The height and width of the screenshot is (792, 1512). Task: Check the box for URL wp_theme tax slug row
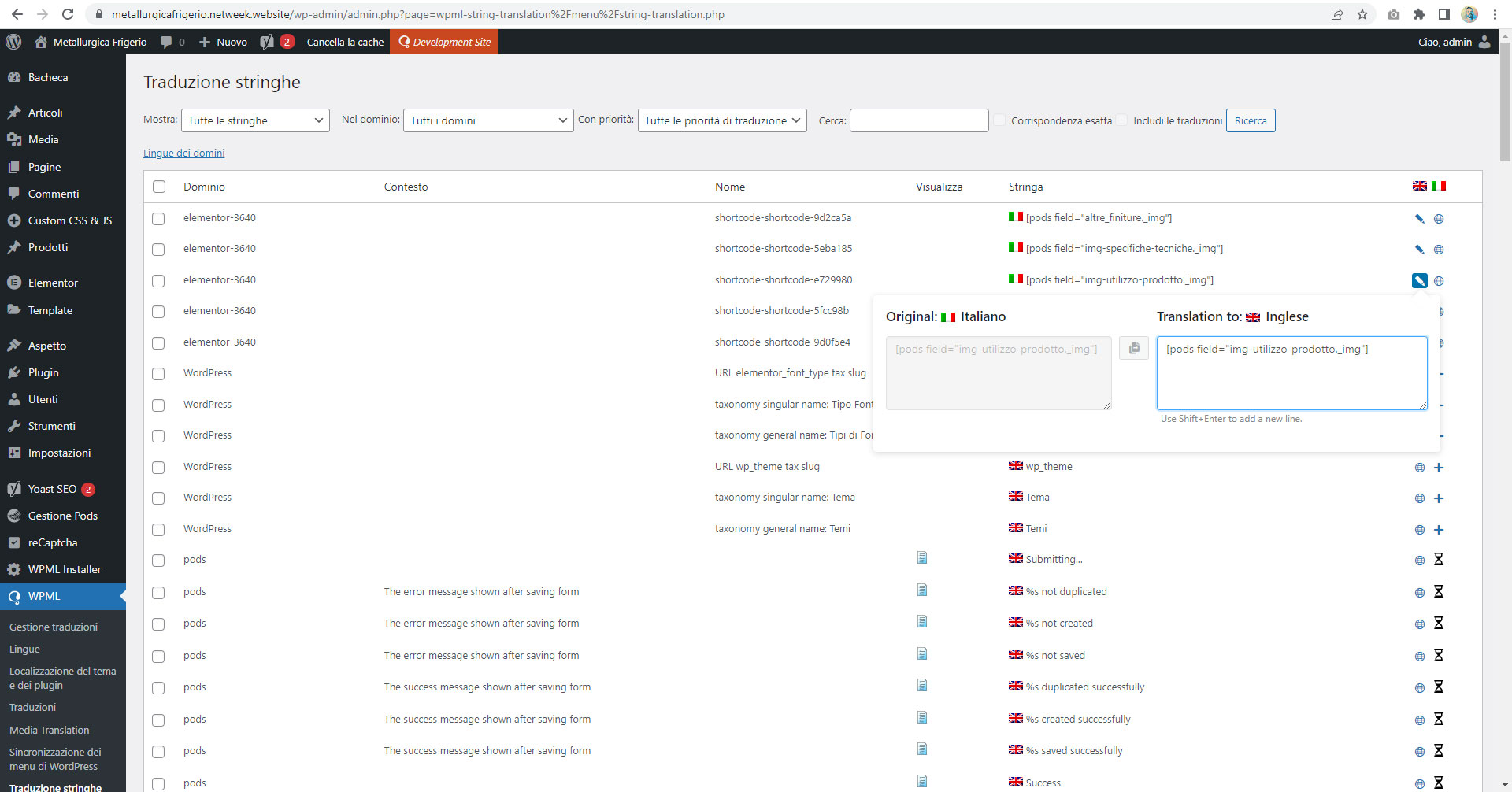tap(158, 468)
